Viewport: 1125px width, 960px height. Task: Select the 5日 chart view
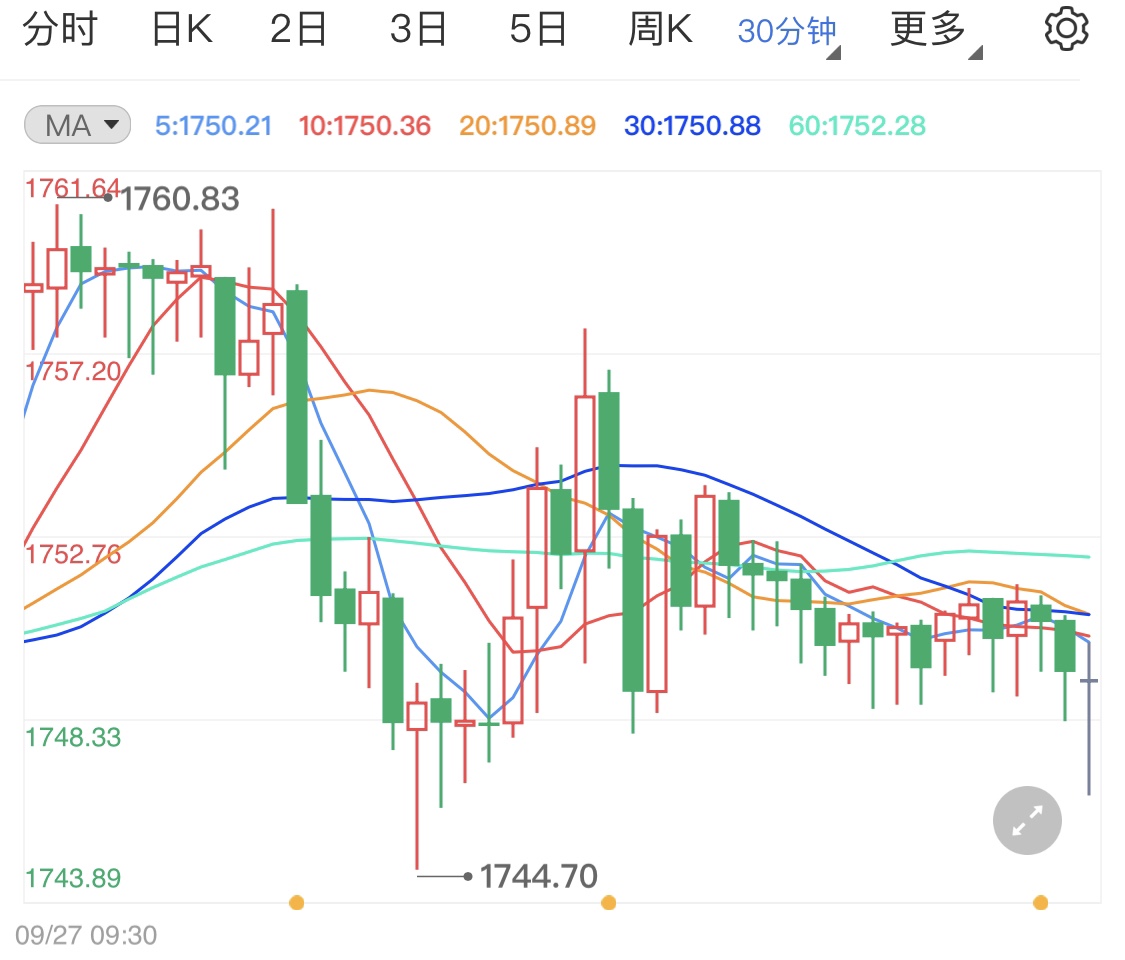point(539,27)
